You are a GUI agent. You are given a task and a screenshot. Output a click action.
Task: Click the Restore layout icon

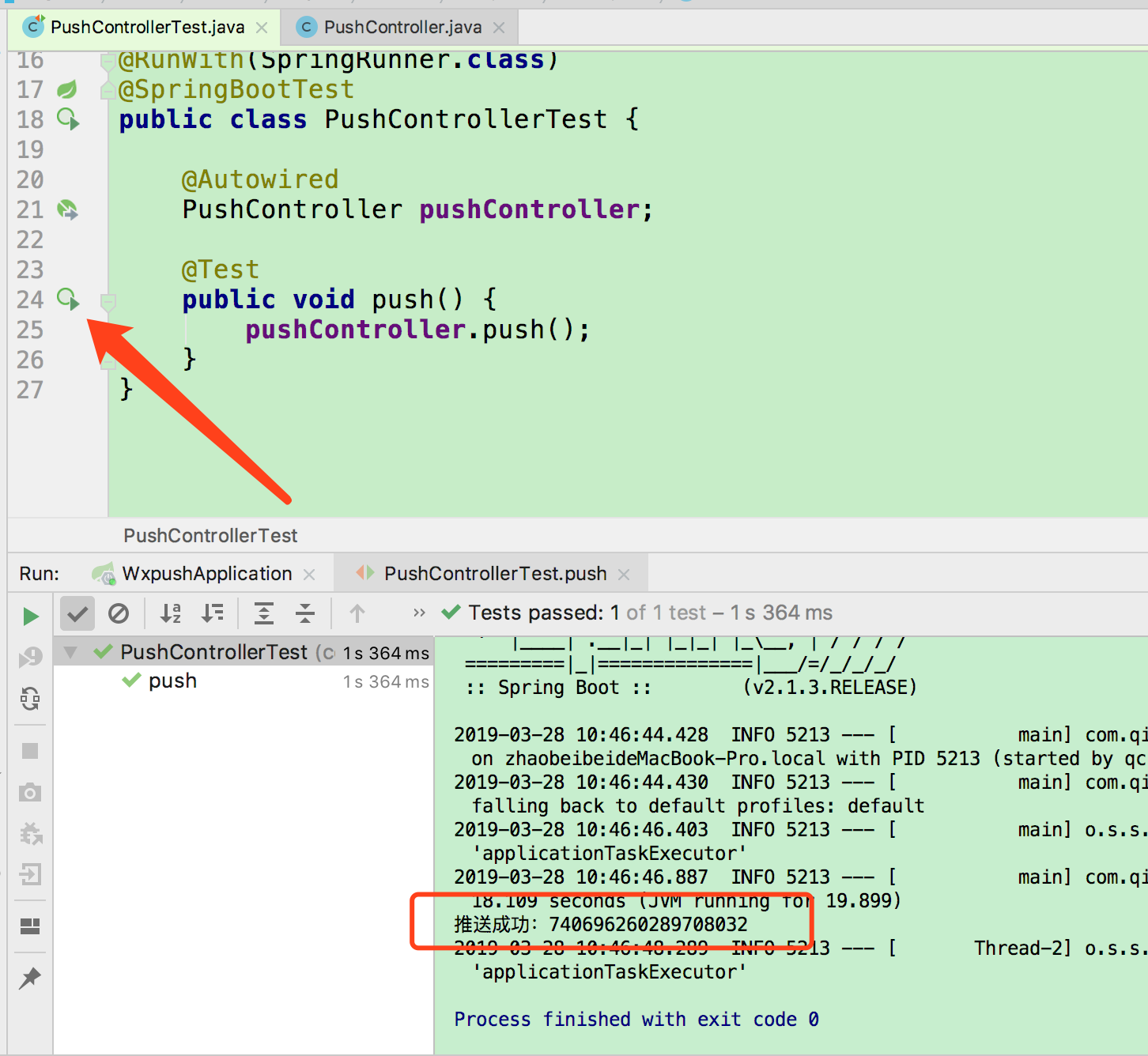(31, 926)
